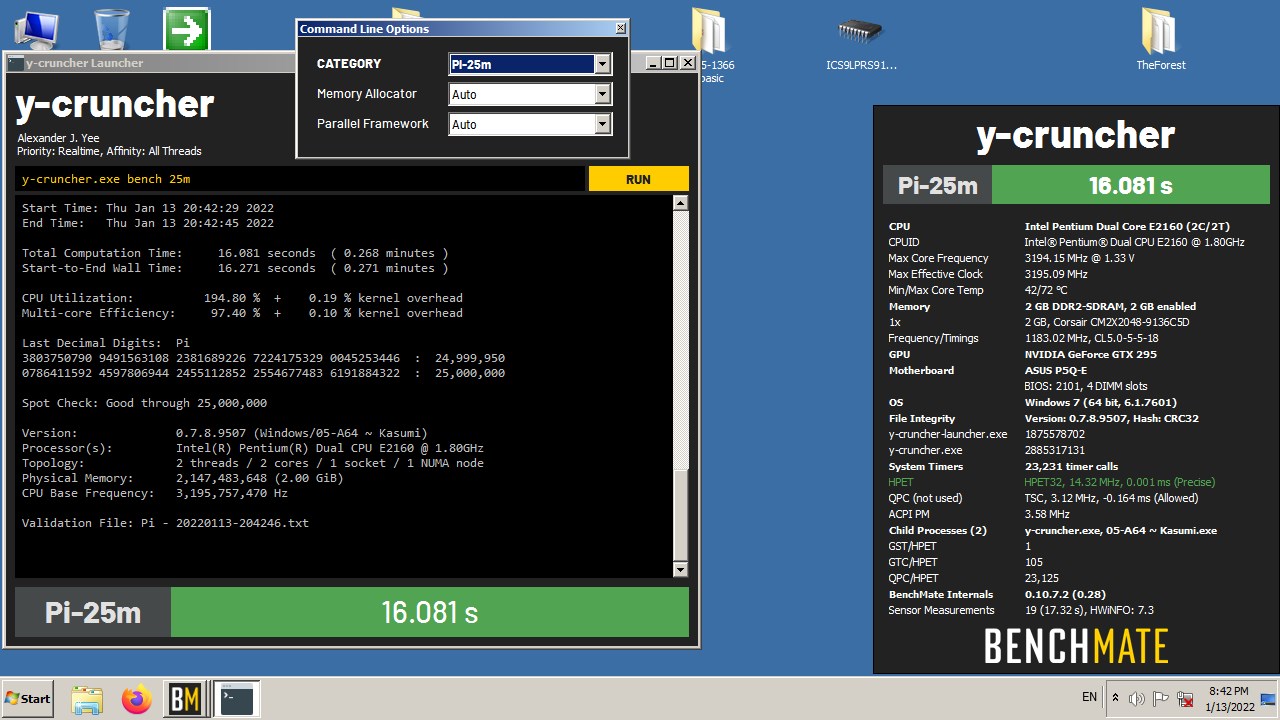Launch Firefox from the taskbar
The image size is (1280, 720).
[x=137, y=699]
